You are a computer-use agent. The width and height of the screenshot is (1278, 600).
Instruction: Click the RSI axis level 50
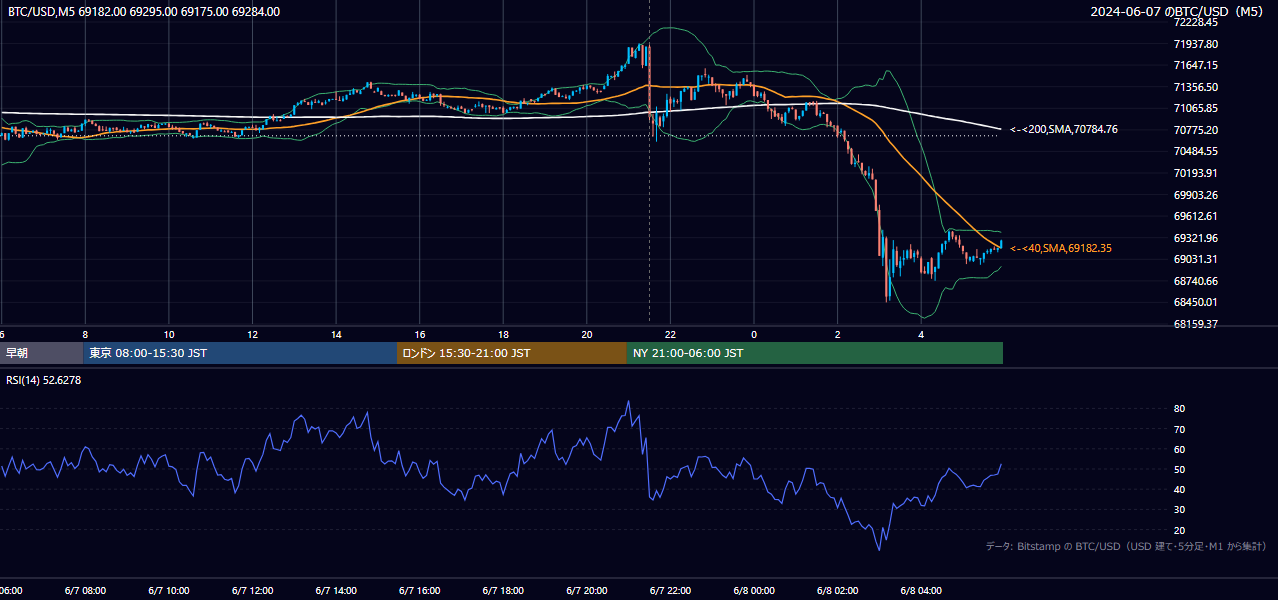click(1179, 469)
